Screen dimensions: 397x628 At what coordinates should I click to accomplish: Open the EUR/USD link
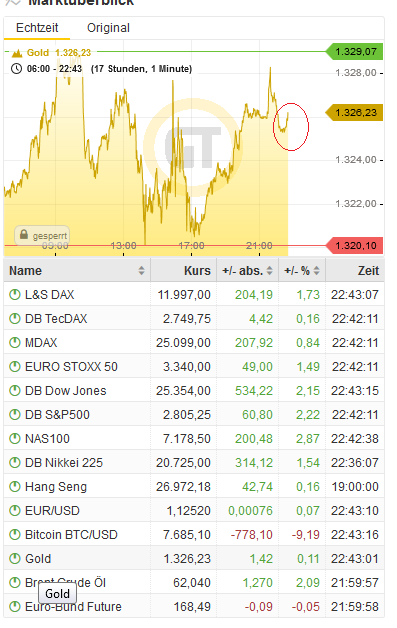click(52, 511)
